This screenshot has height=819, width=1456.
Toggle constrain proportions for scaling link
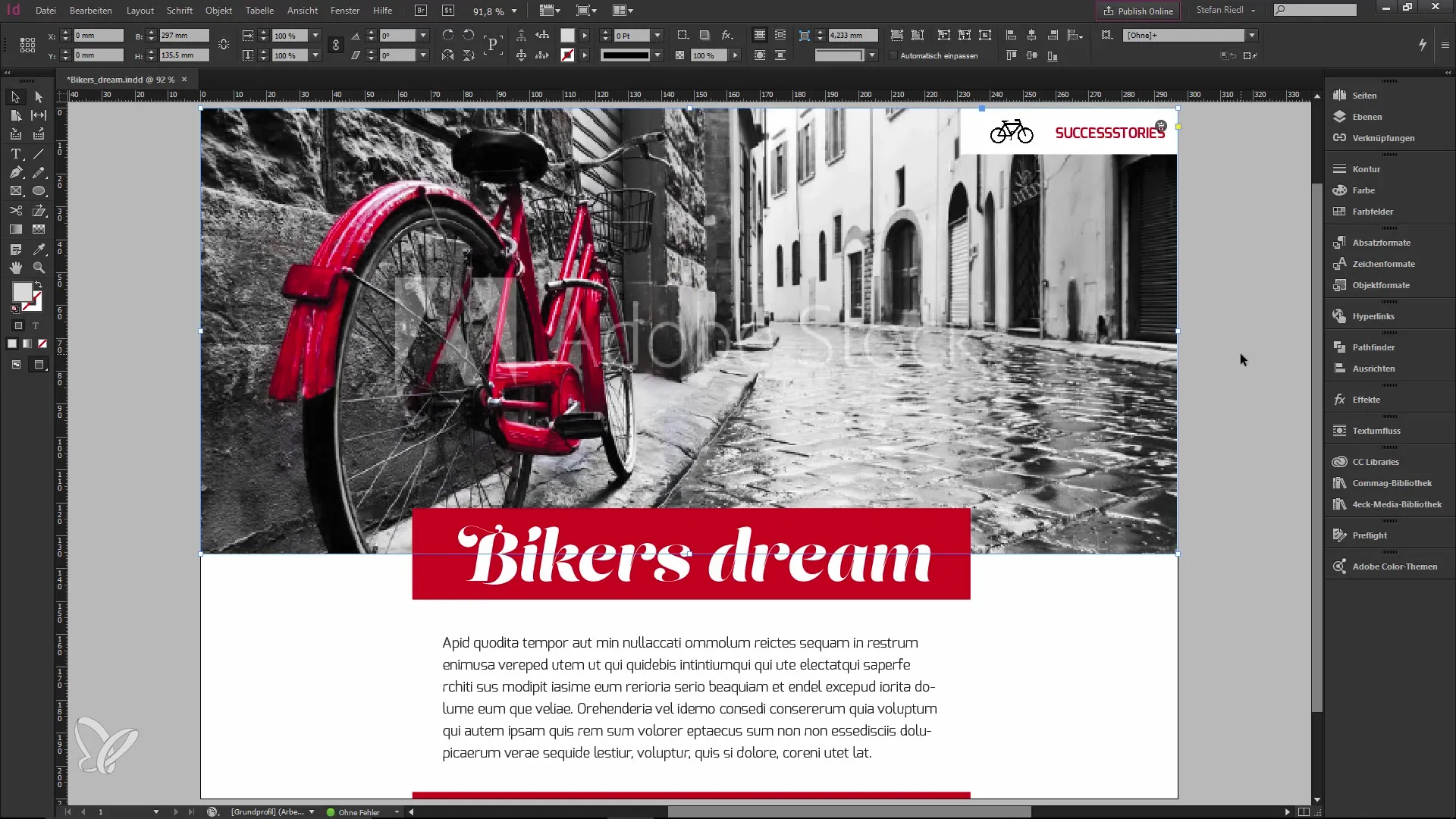pyautogui.click(x=336, y=45)
